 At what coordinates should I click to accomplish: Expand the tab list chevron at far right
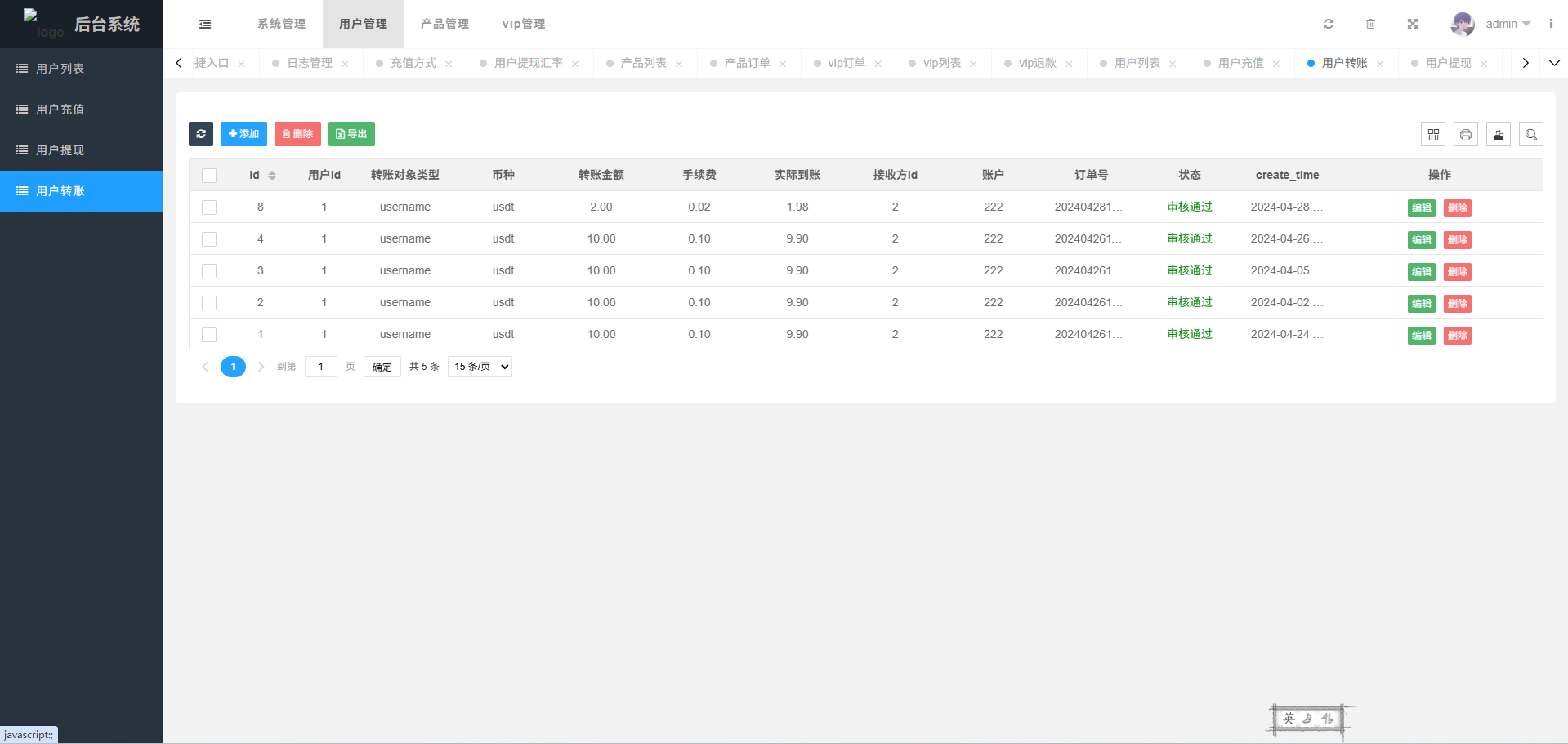[x=1554, y=63]
